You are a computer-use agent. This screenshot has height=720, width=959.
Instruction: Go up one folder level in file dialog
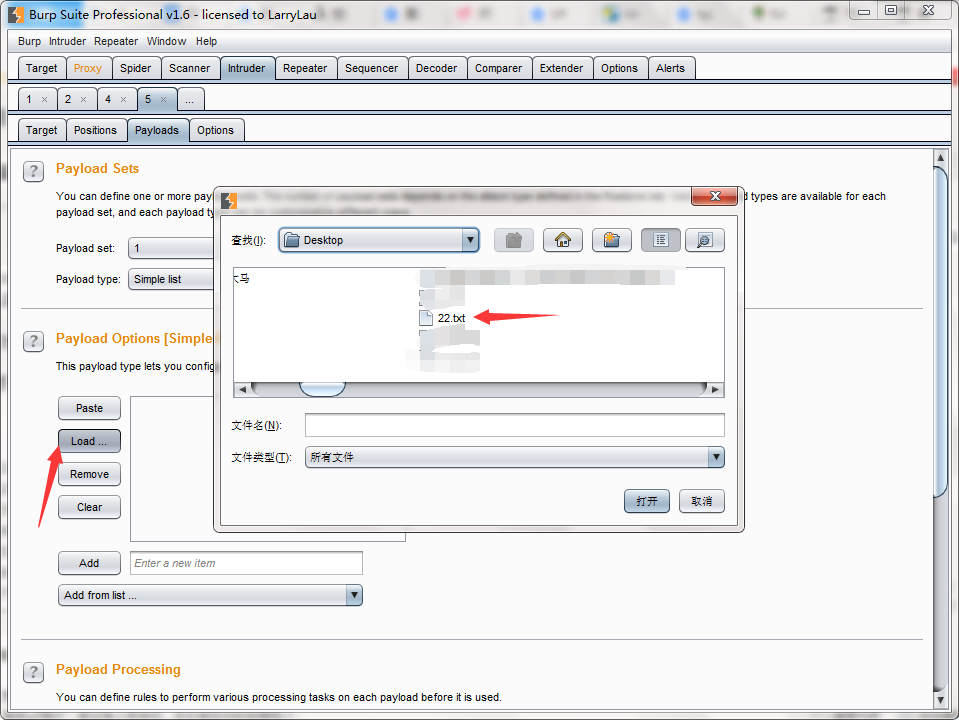[x=514, y=240]
